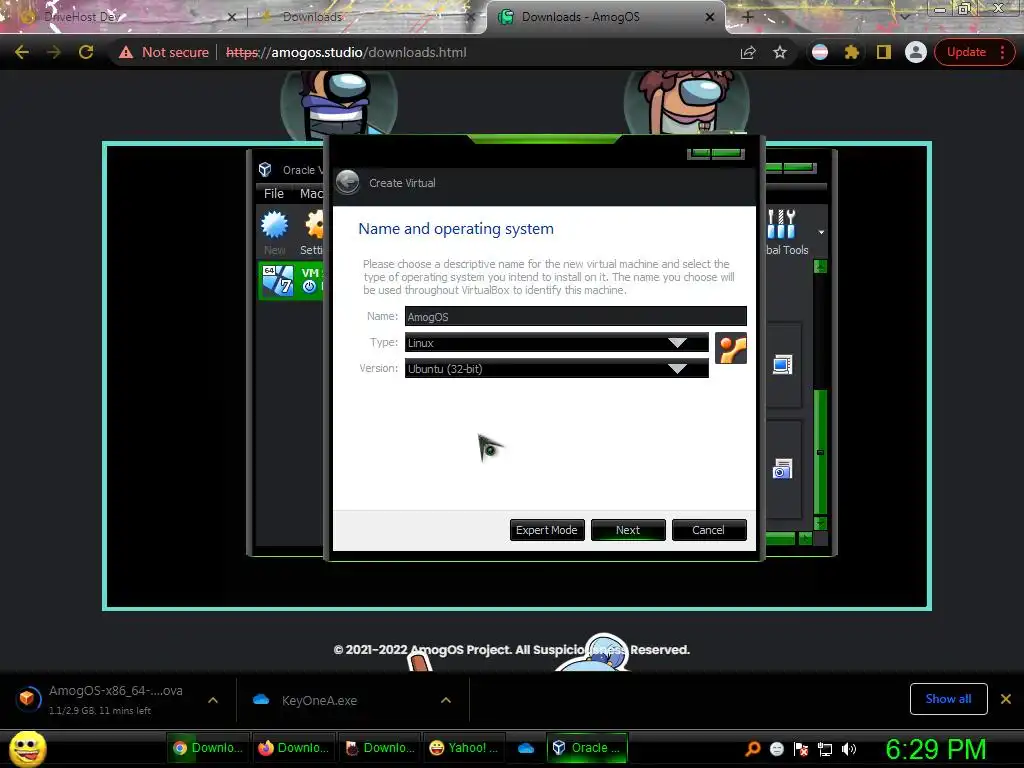The height and width of the screenshot is (768, 1024).
Task: Click the details monitor icon in right panel
Action: pos(782,364)
